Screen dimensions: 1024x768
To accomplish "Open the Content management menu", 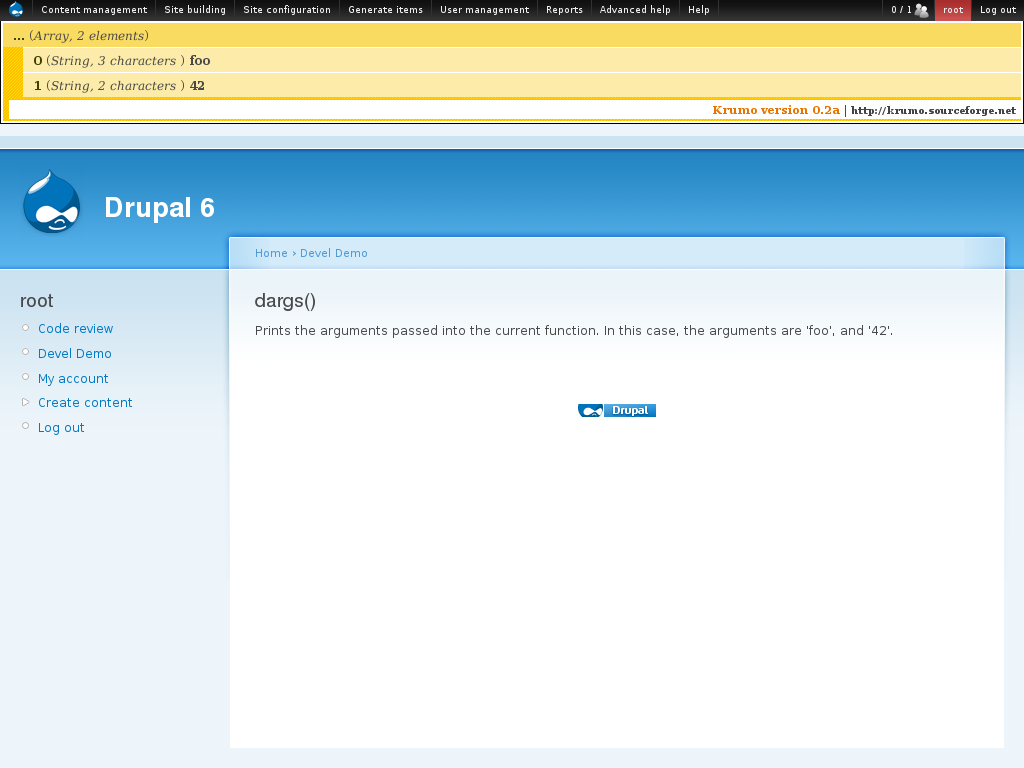I will click(x=94, y=10).
